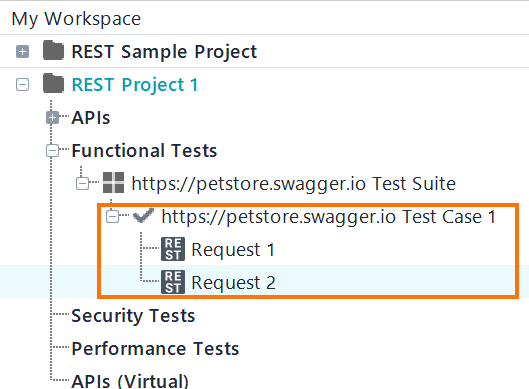Viewport: 529px width, 389px height.
Task: Select the Performance Tests item
Action: pos(155,349)
